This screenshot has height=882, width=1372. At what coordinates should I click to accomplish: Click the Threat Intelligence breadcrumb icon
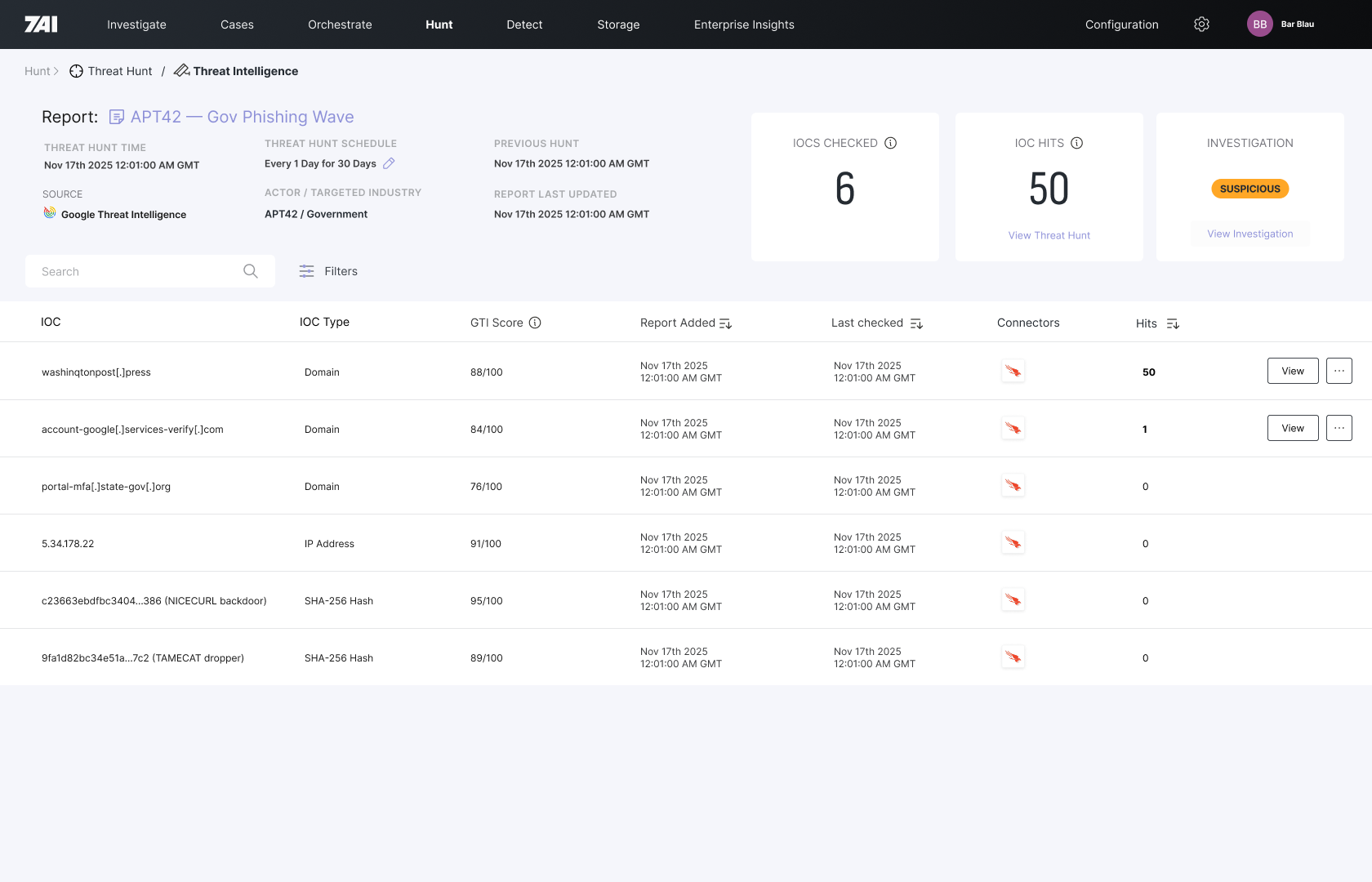181,70
